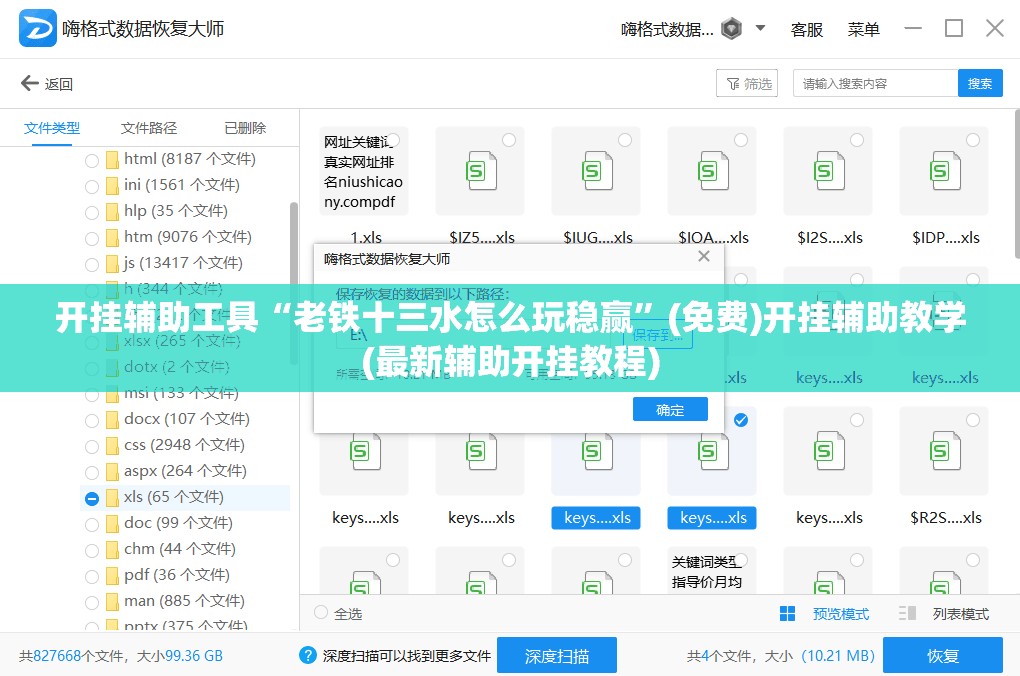Select the aspx (264 files) radio
The width and height of the screenshot is (1020, 676).
pos(92,472)
